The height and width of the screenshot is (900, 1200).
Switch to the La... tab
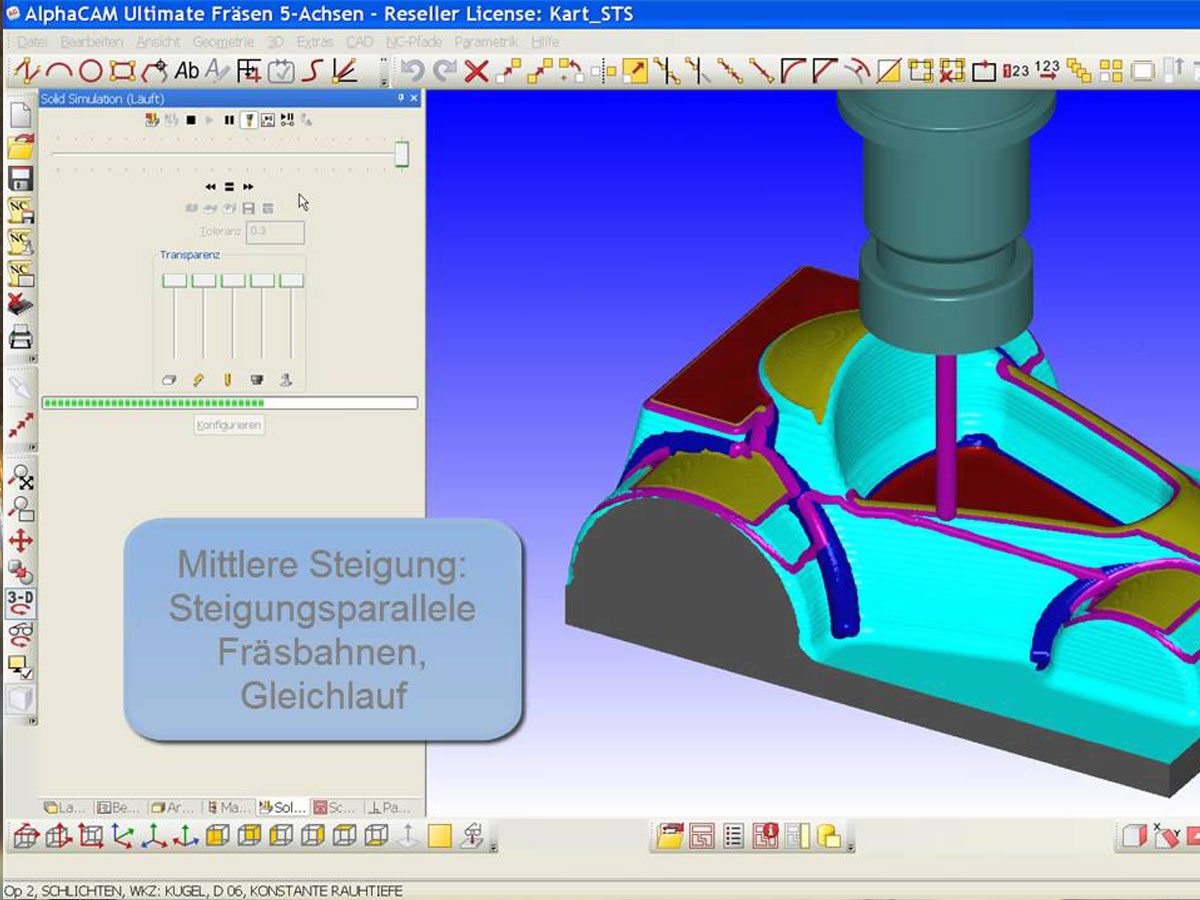(66, 807)
